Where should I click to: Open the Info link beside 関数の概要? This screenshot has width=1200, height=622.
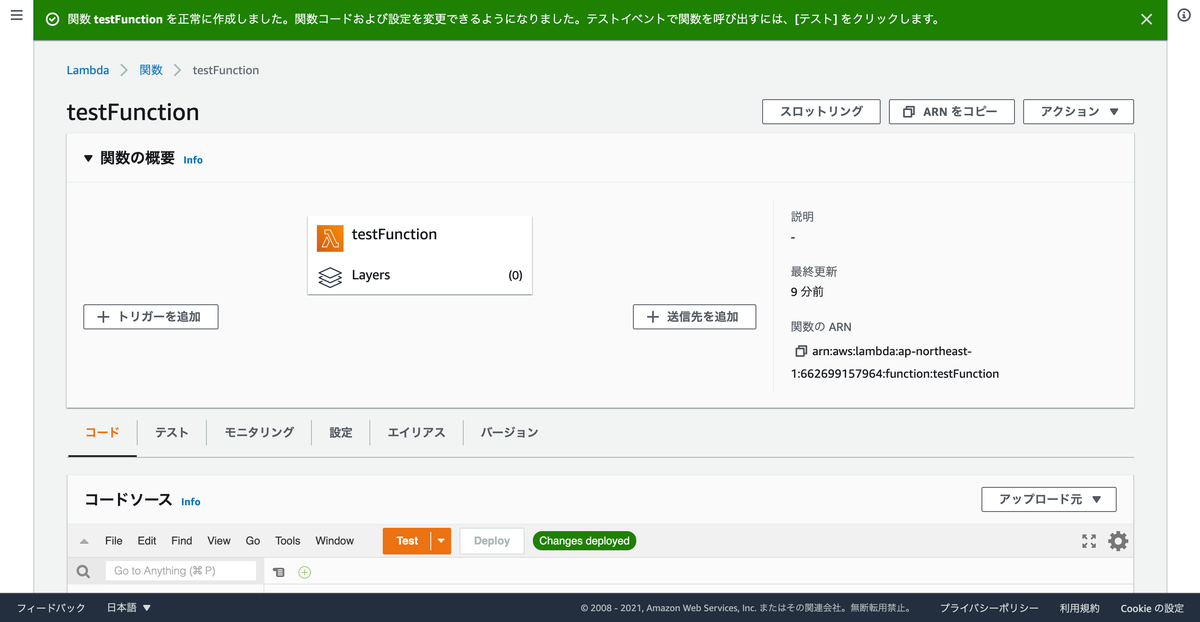coord(193,160)
